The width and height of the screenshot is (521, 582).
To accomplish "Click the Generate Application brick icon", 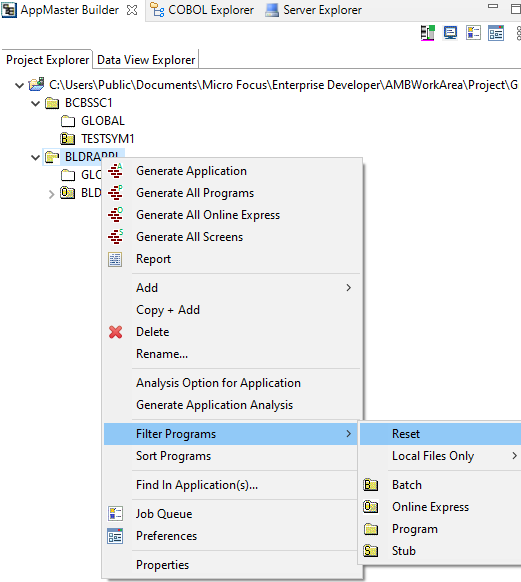I will 115,171.
